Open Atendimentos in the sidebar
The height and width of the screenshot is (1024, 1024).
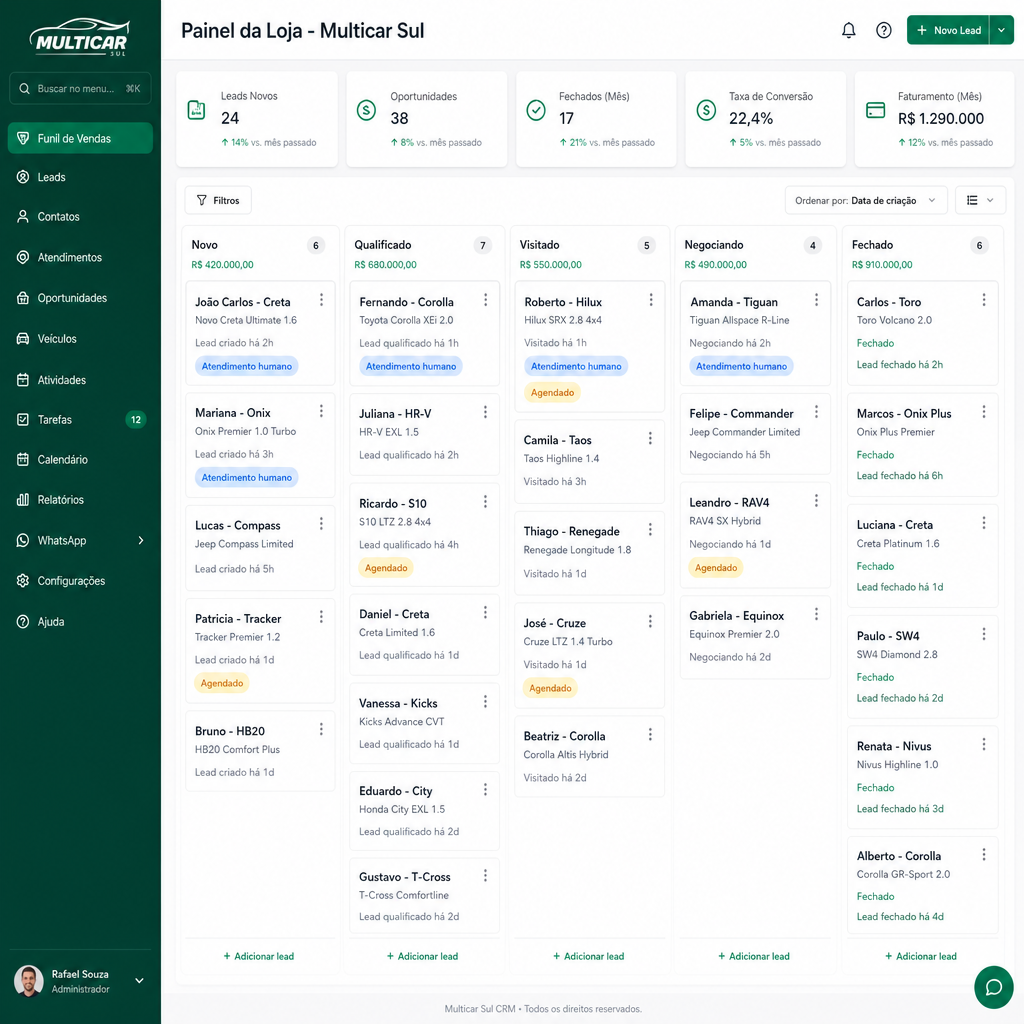(80, 257)
